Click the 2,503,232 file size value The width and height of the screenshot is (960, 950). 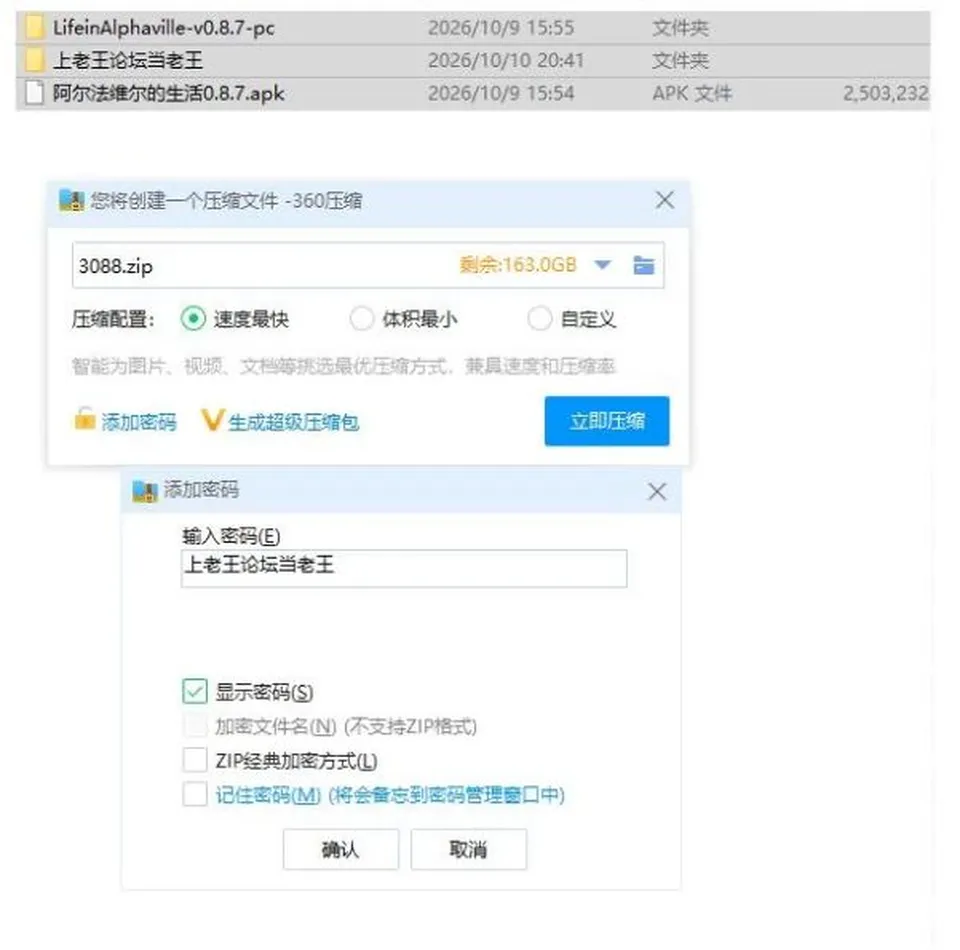coord(885,94)
